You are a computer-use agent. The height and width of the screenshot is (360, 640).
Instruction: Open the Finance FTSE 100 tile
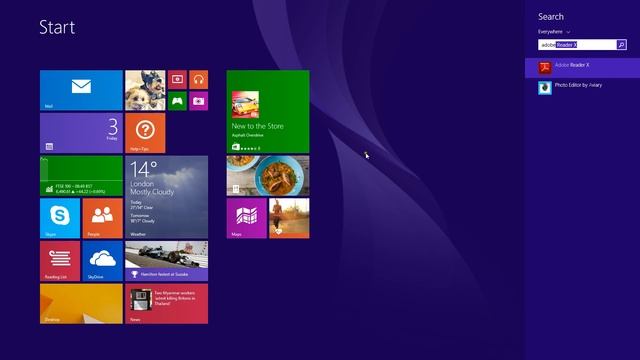click(81, 176)
